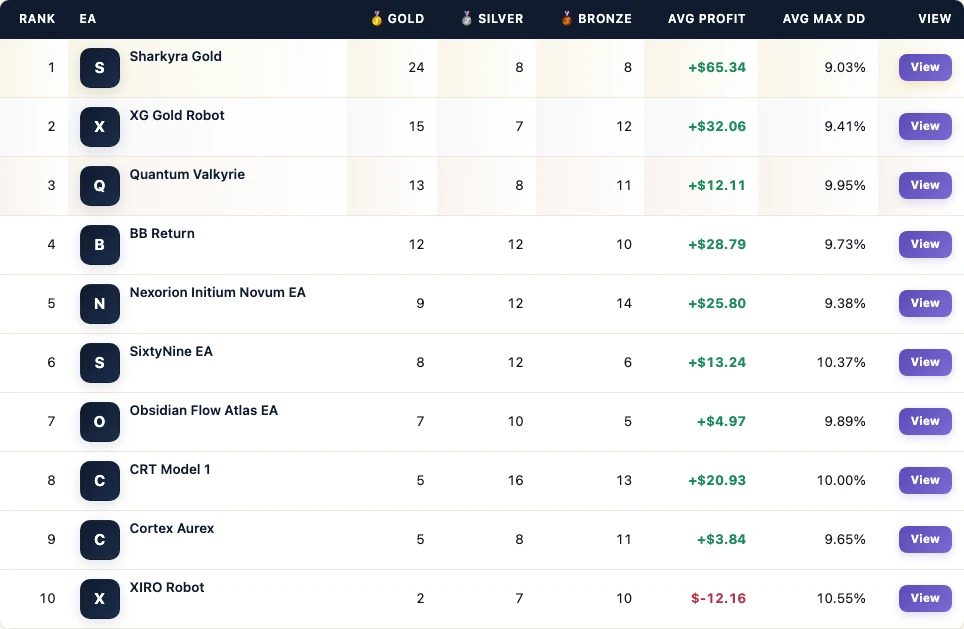Click the EA column header
964x629 pixels.
(x=87, y=18)
